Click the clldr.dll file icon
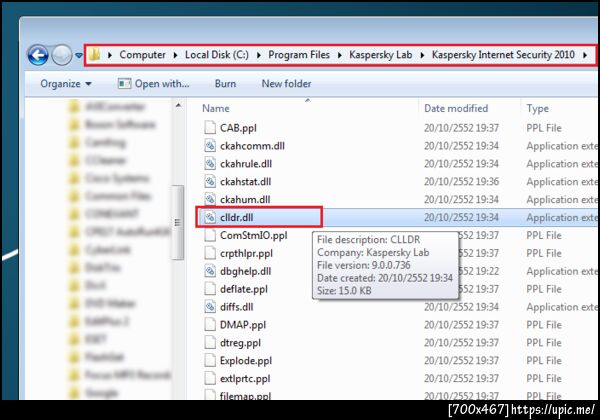Image resolution: width=600 pixels, height=420 pixels. point(210,217)
